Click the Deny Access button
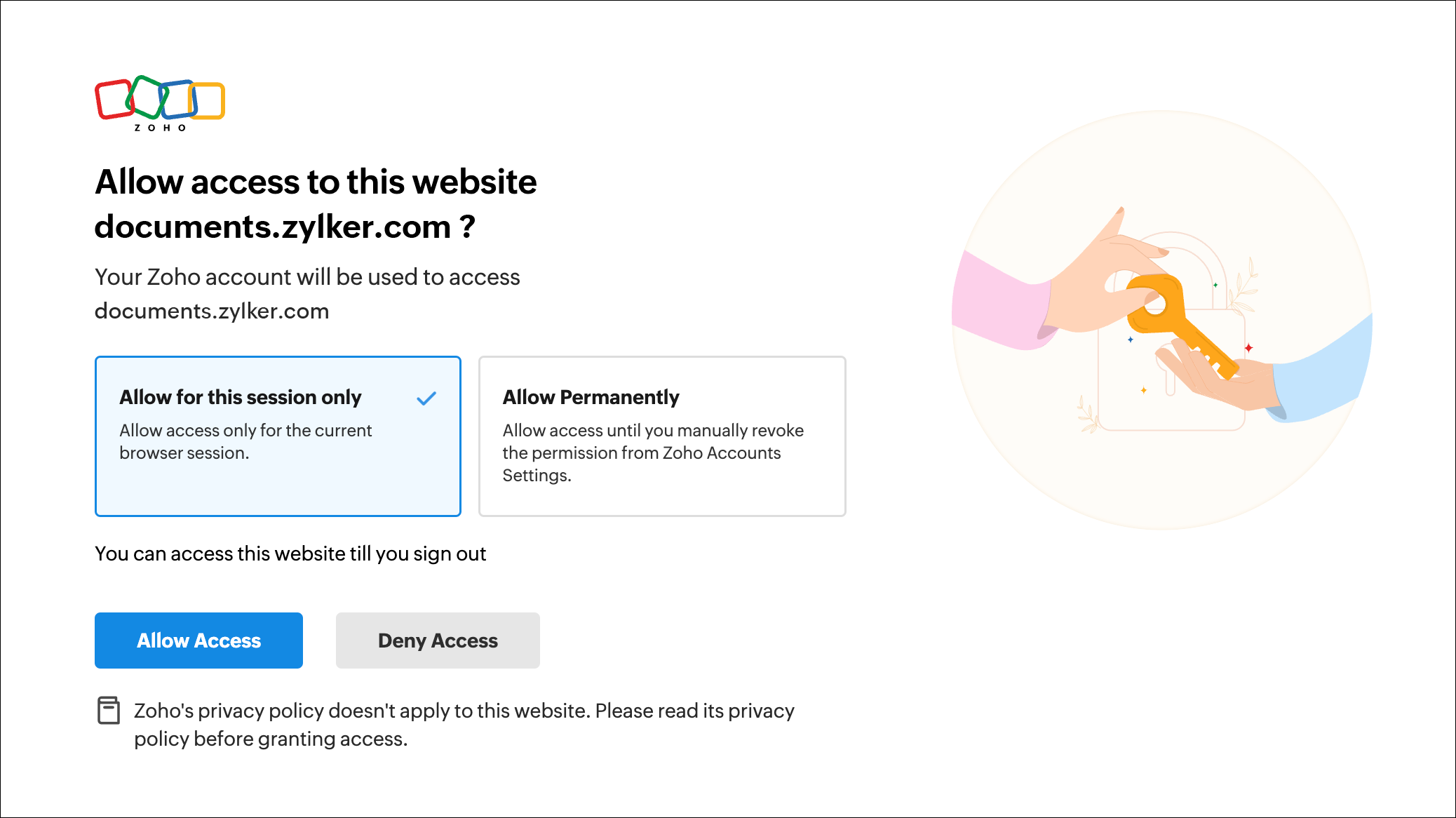This screenshot has height=818, width=1456. [438, 641]
